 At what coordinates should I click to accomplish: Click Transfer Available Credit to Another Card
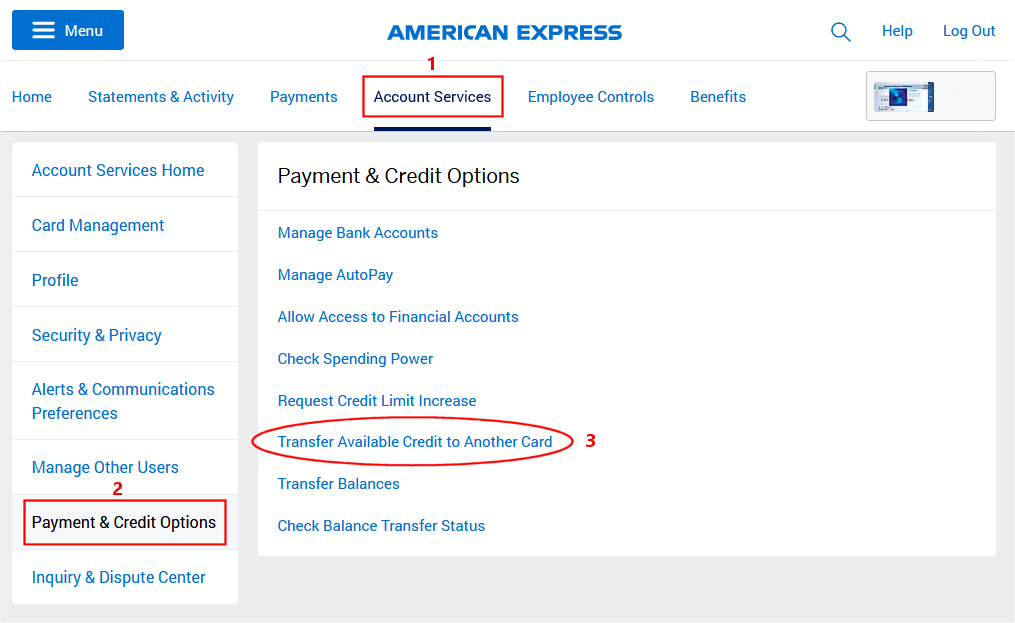(x=415, y=442)
